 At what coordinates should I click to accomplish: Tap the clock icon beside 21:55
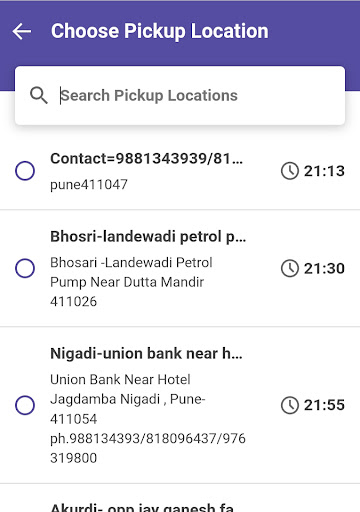point(290,405)
